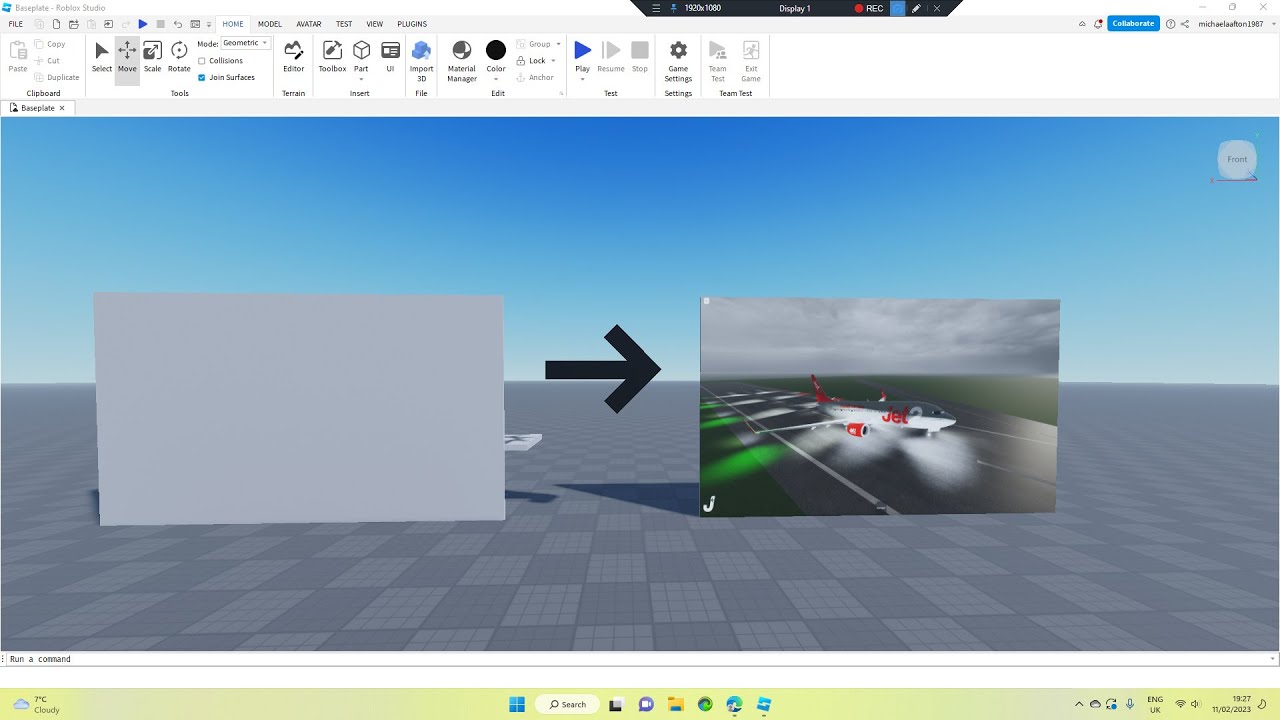The image size is (1280, 720).
Task: Click the Cut button
Action: pos(47,61)
